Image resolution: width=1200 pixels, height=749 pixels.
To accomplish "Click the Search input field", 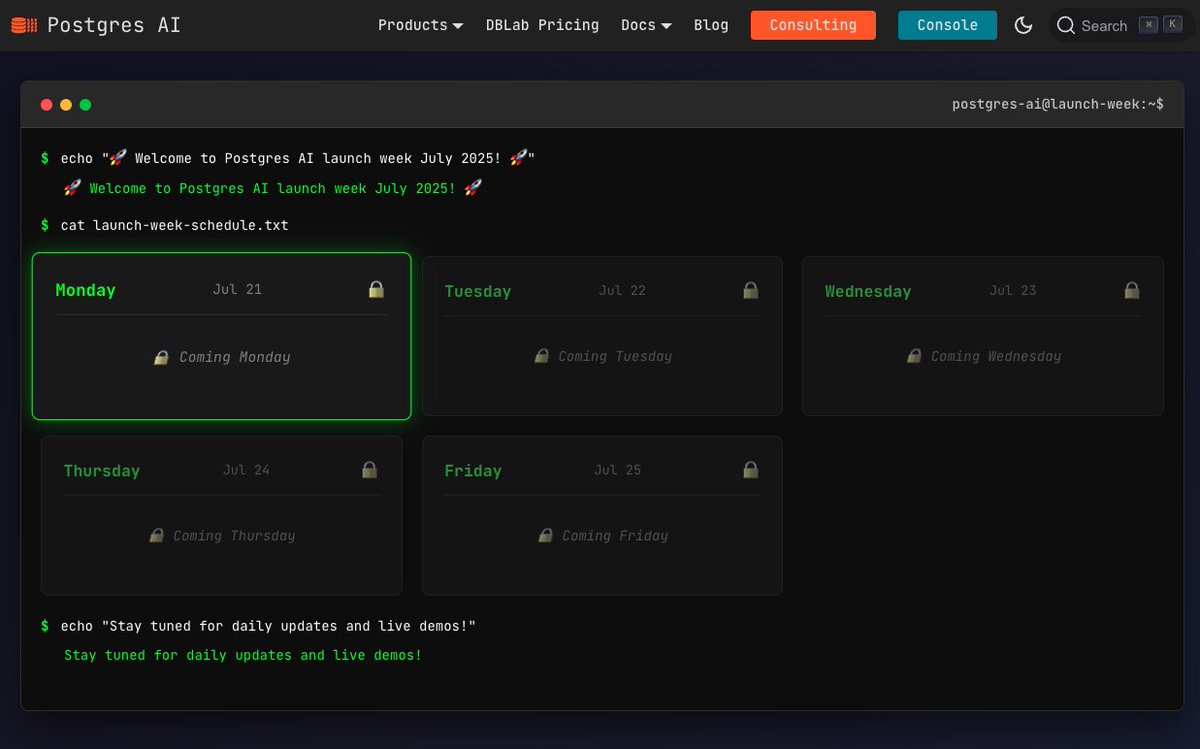I will point(1121,25).
